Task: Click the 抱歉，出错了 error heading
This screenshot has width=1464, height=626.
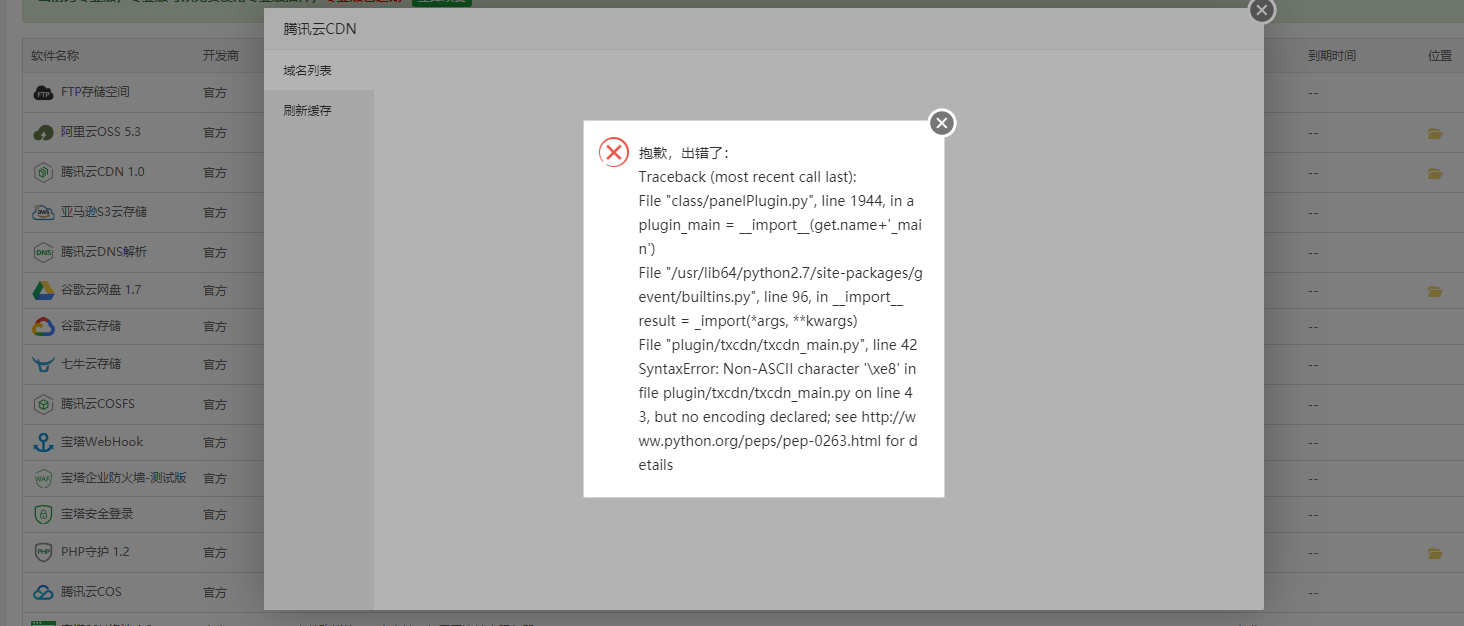Action: tap(684, 153)
